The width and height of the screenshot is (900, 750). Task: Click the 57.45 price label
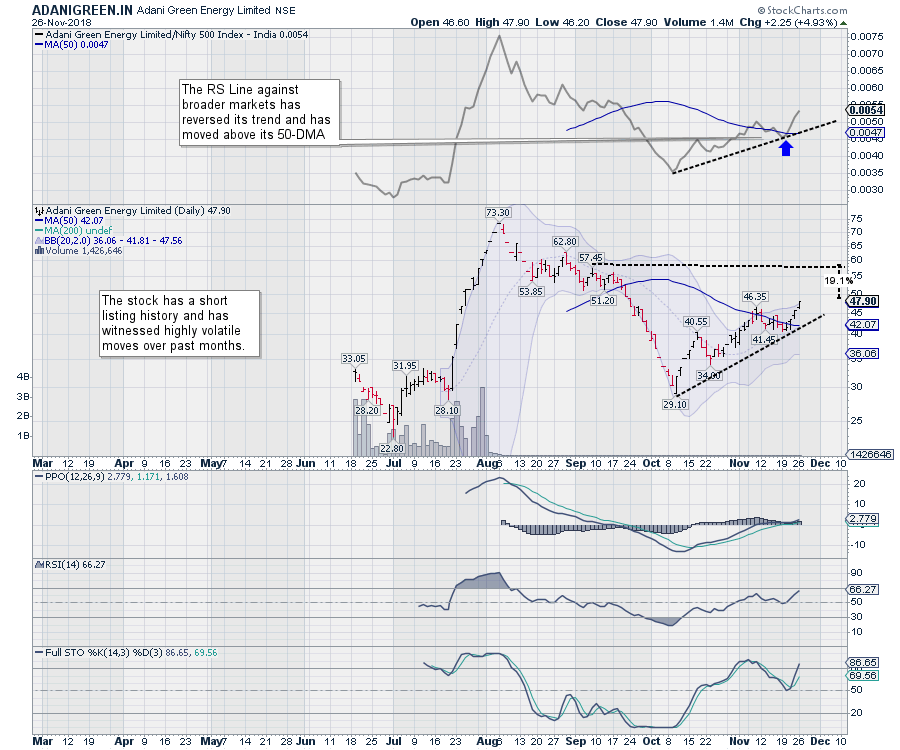591,258
